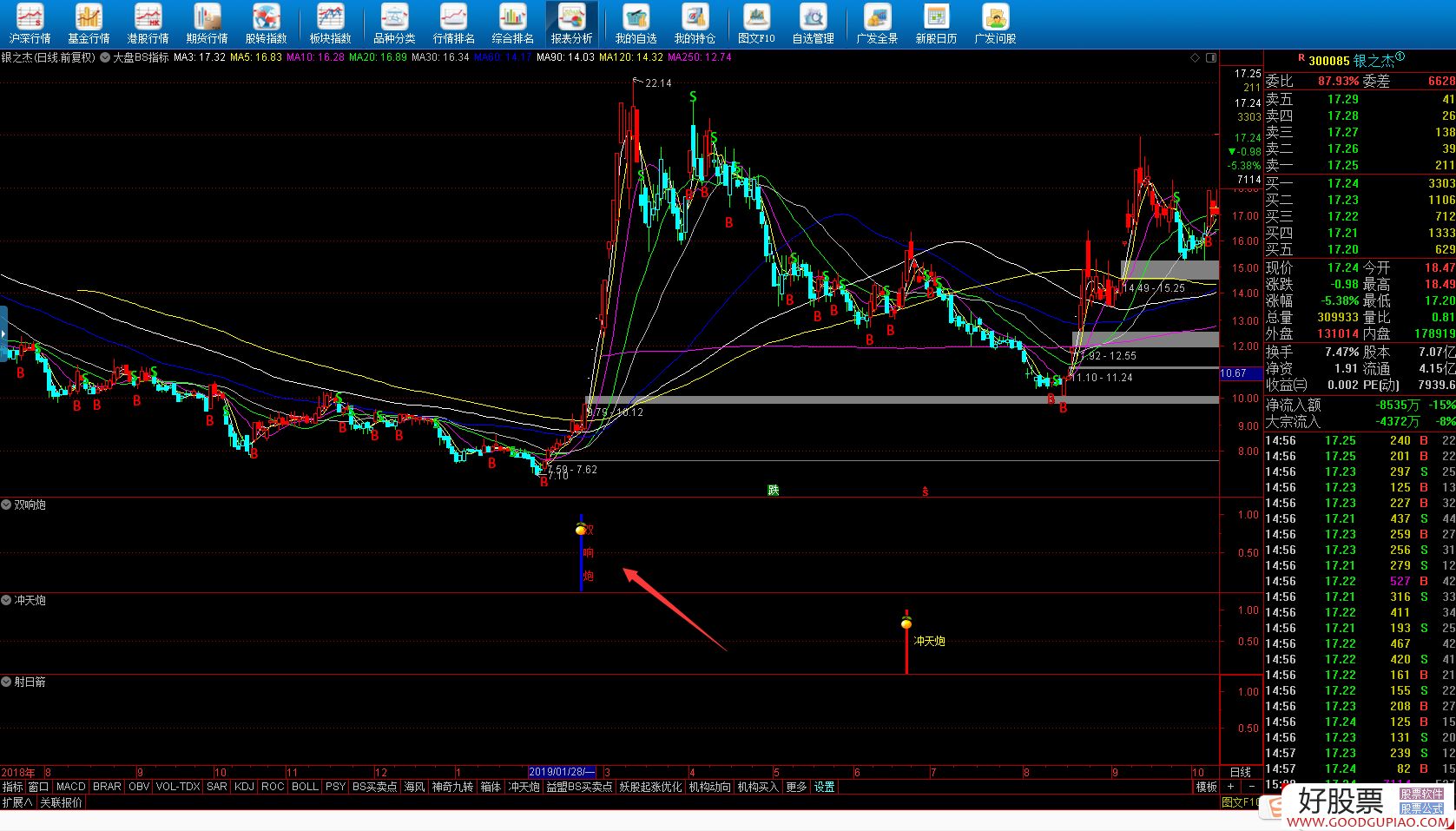
Task: Select the 海风 indicator tab
Action: click(414, 787)
